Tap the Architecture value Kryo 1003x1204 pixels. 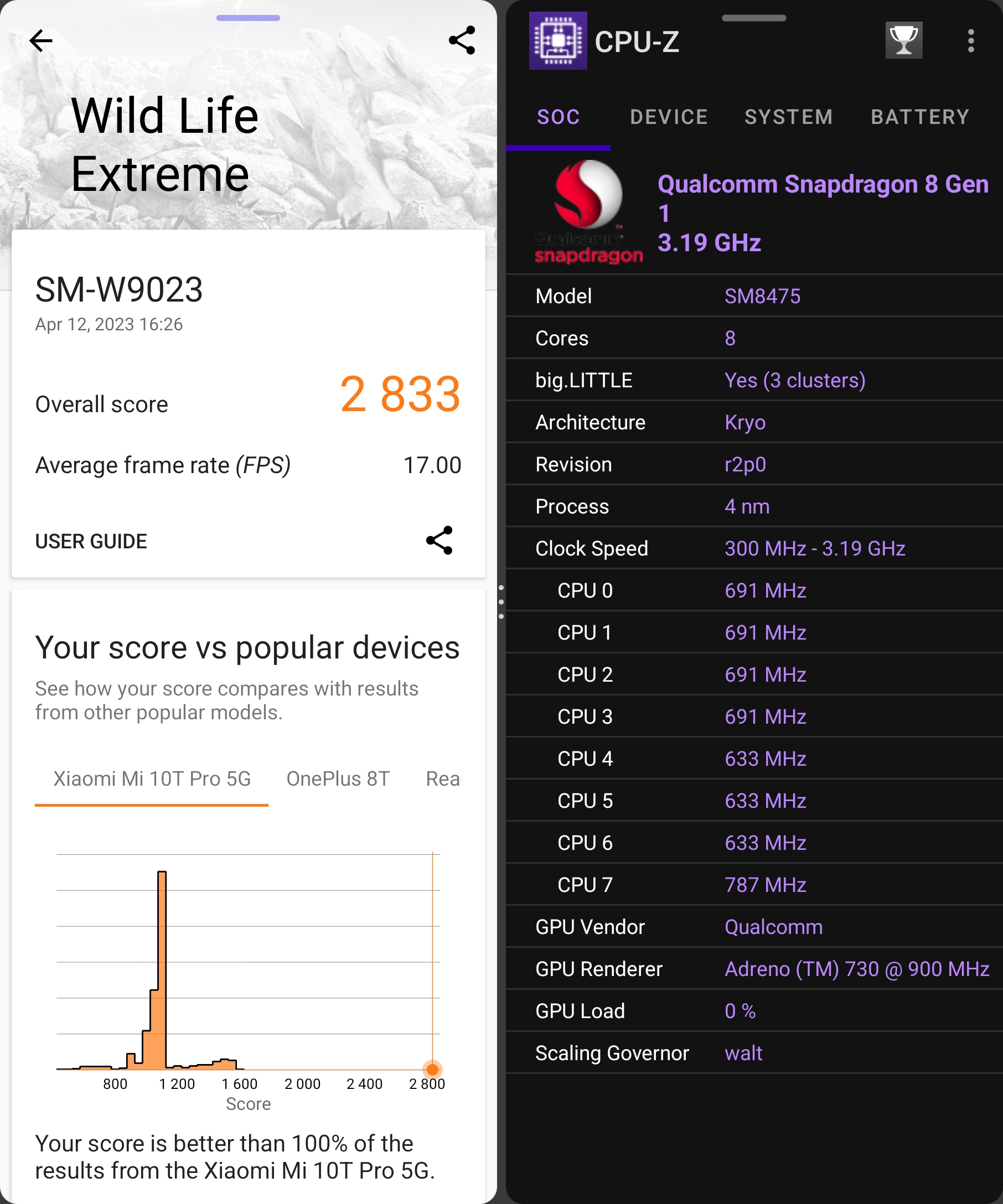pyautogui.click(x=745, y=423)
